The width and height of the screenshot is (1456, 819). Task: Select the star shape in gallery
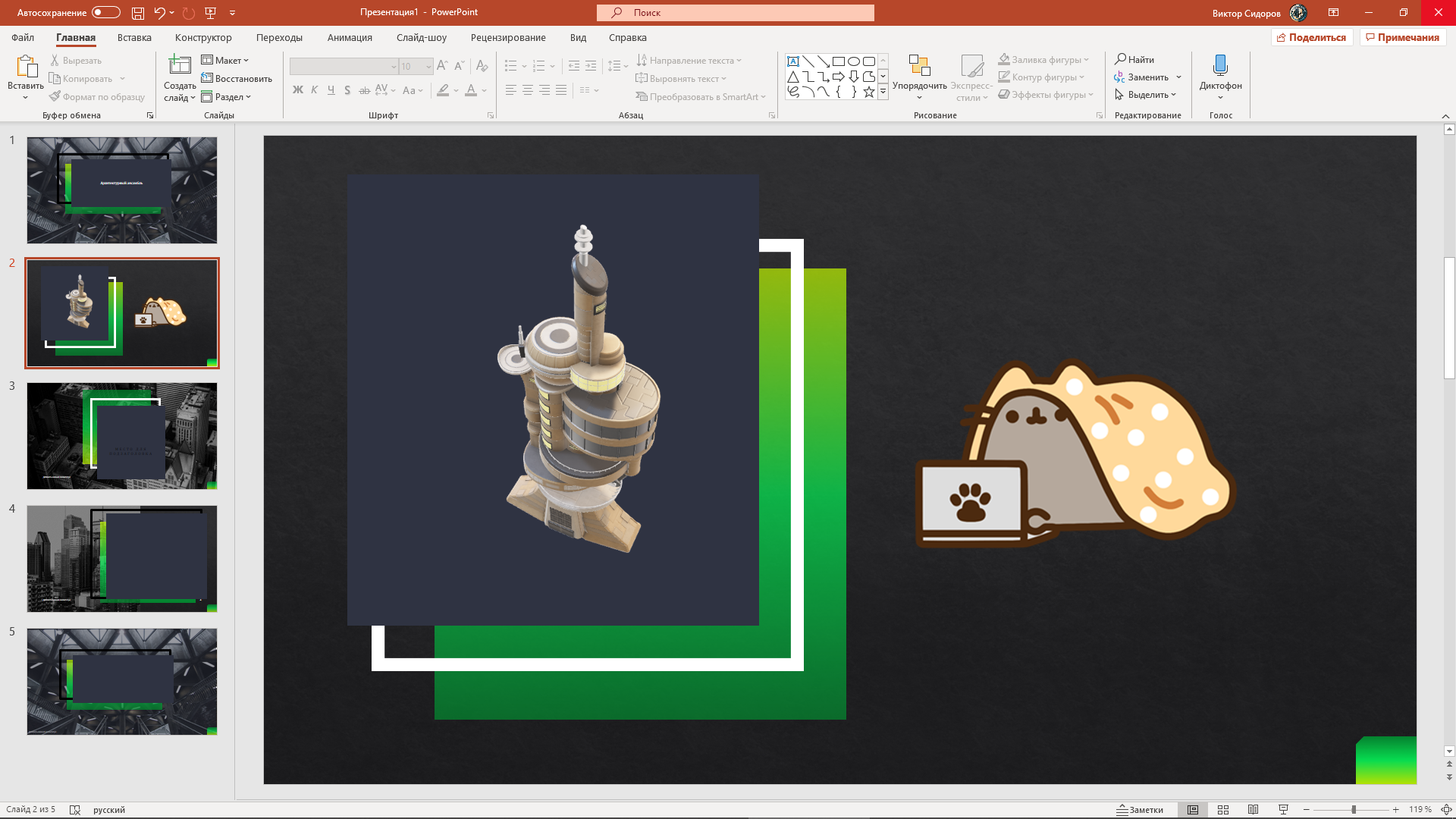[869, 92]
